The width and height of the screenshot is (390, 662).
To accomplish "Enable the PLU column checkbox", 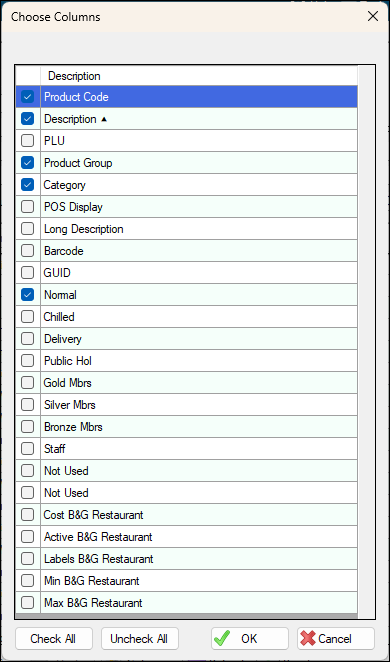I will (x=27, y=141).
